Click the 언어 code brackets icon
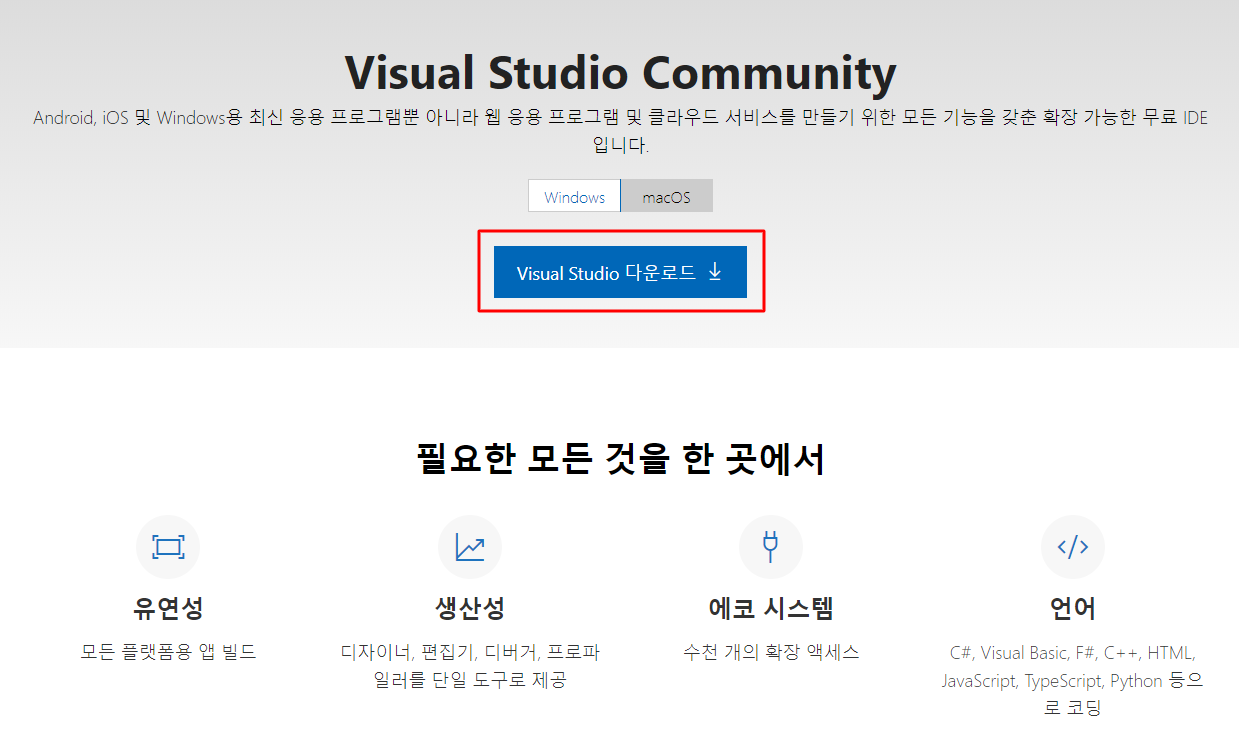 coord(1073,547)
